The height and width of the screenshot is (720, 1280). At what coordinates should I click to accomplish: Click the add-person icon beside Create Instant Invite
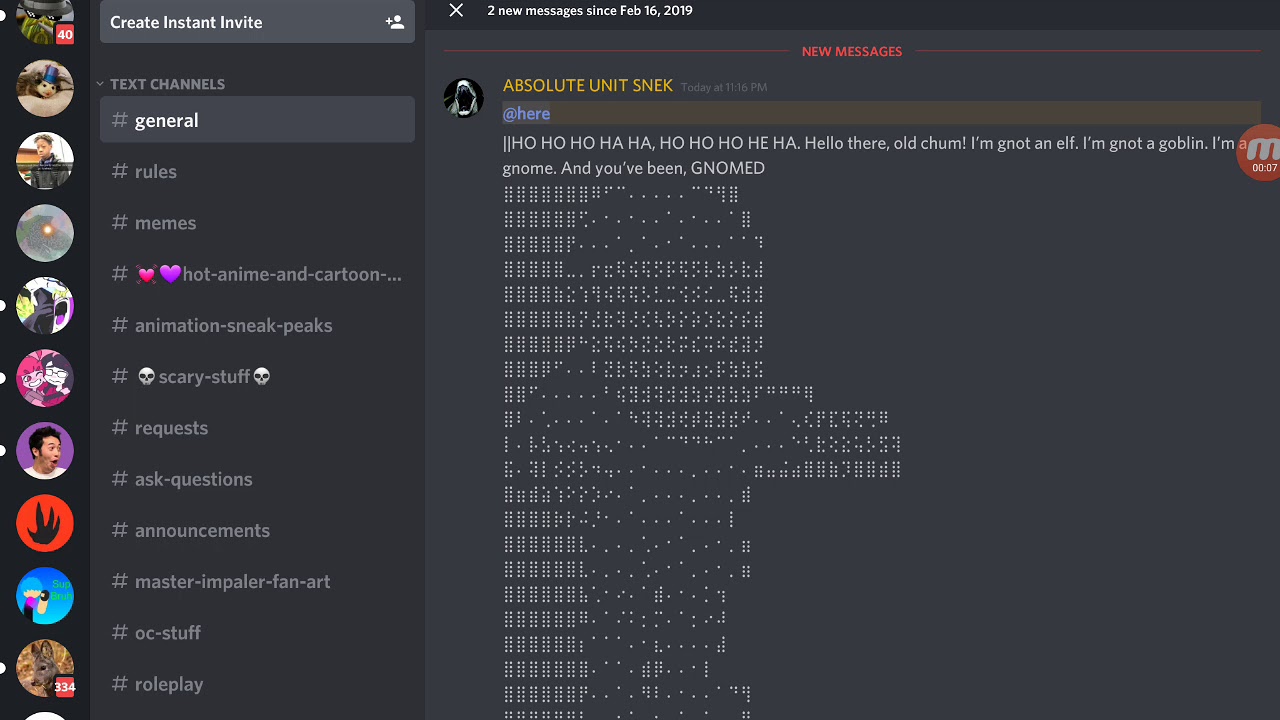click(394, 22)
